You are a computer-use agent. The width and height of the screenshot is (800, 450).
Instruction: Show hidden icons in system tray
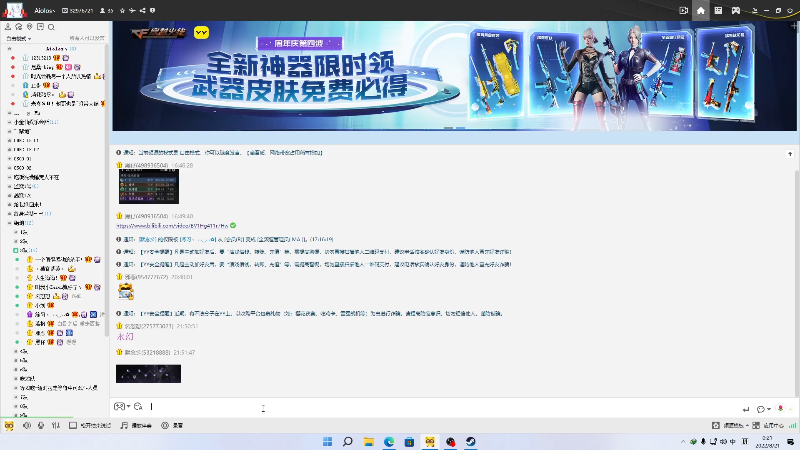click(683, 441)
